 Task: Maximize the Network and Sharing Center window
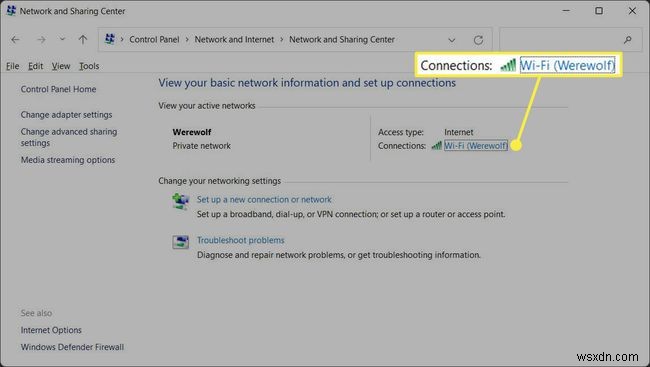tap(599, 11)
